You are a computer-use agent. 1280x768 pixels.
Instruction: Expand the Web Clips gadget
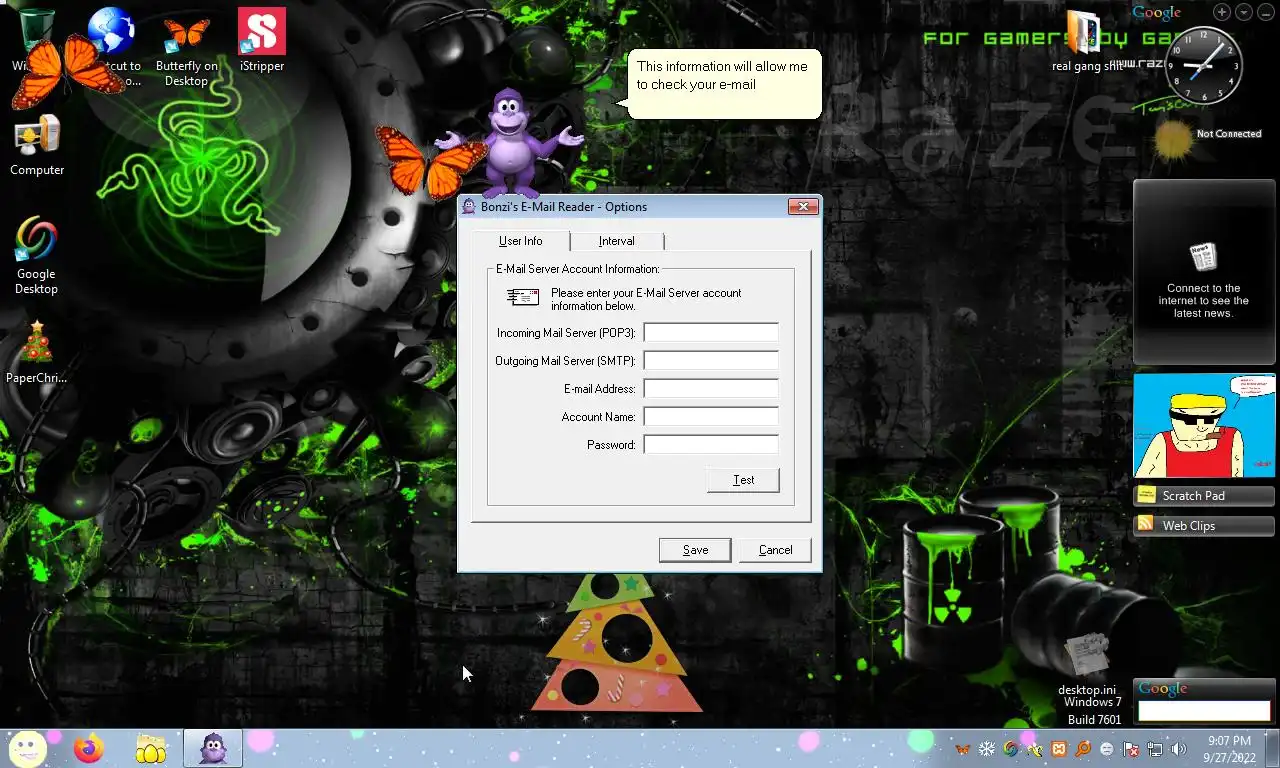(x=1204, y=526)
